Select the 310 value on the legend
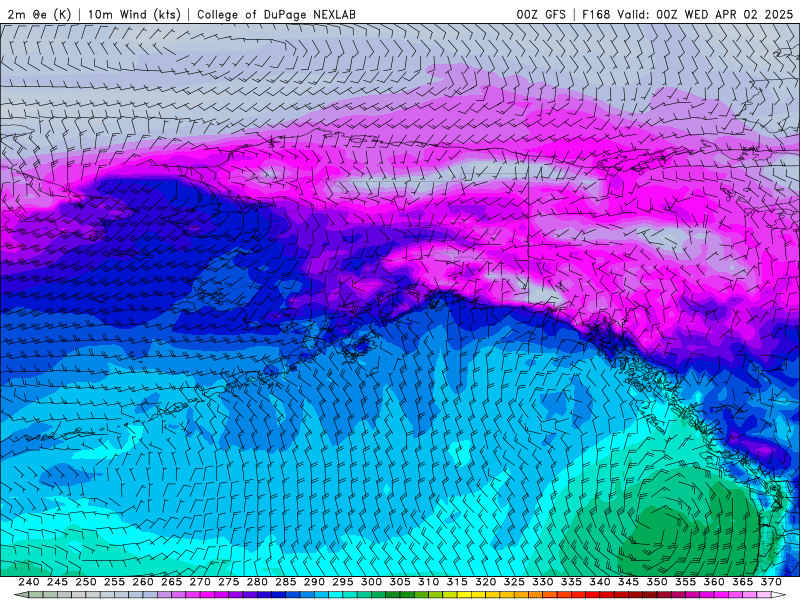 click(429, 582)
